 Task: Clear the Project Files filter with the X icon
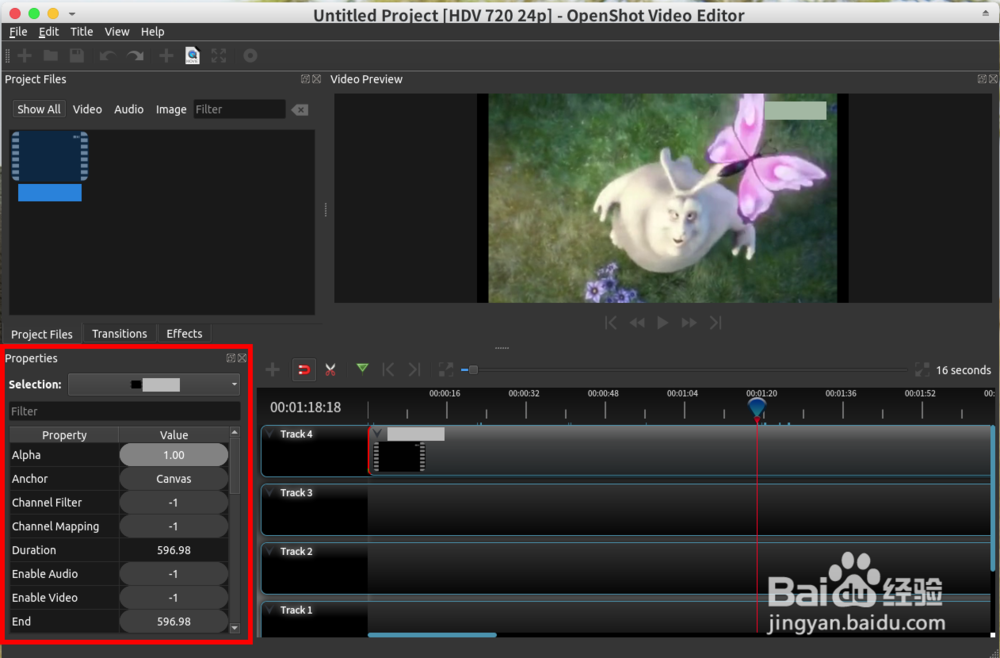pos(300,110)
